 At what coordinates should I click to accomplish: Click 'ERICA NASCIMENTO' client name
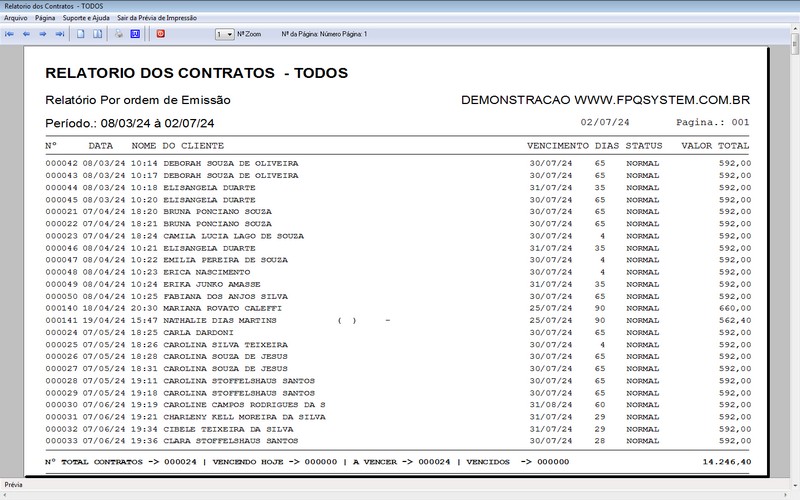(207, 272)
